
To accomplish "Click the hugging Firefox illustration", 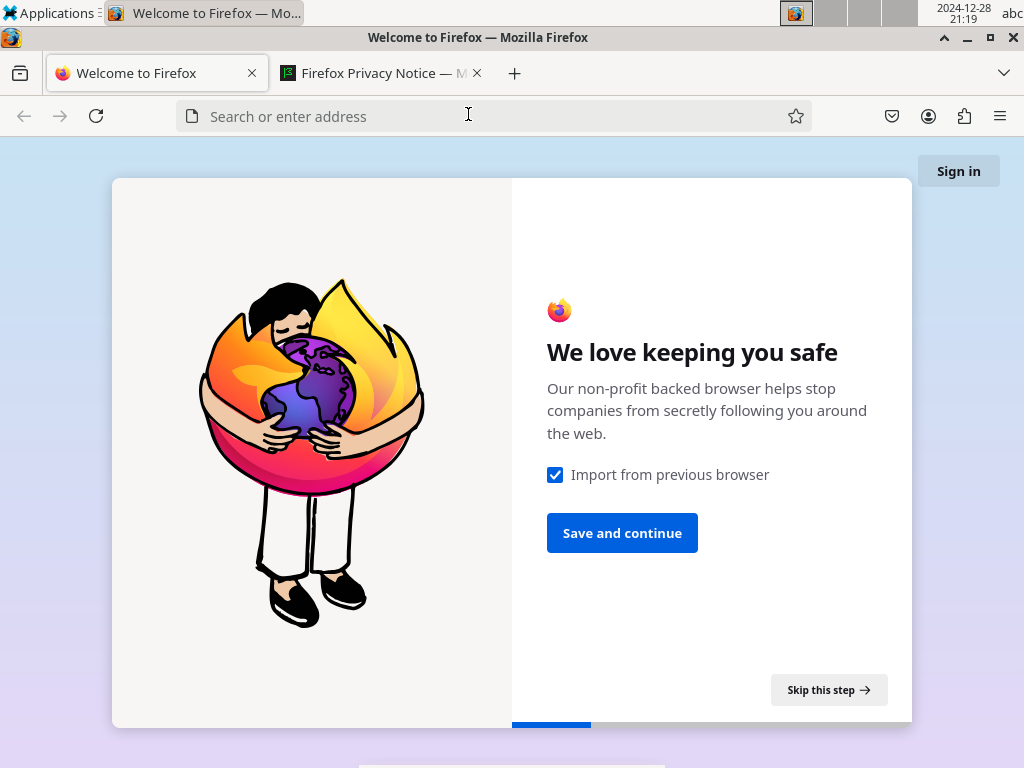I will (x=312, y=453).
